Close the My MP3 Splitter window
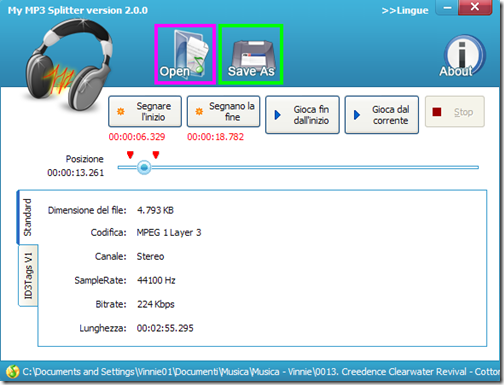 coord(475,7)
